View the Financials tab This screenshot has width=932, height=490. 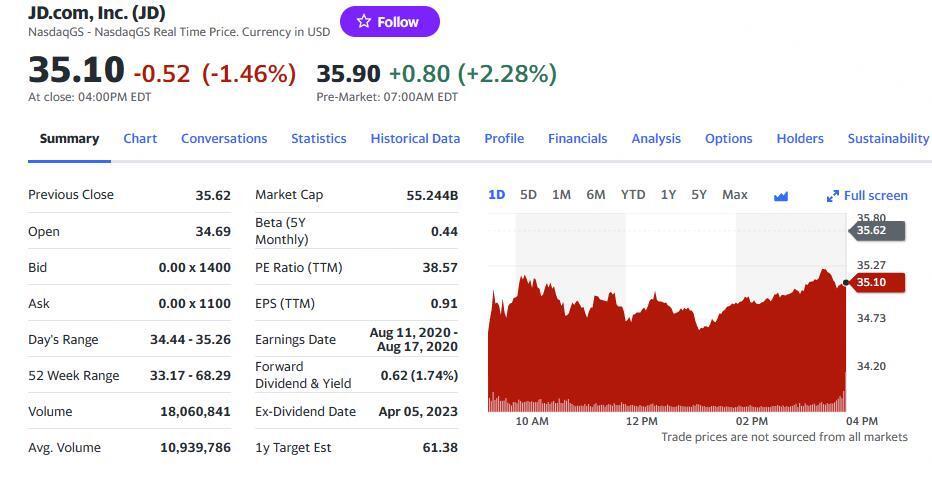pos(577,139)
